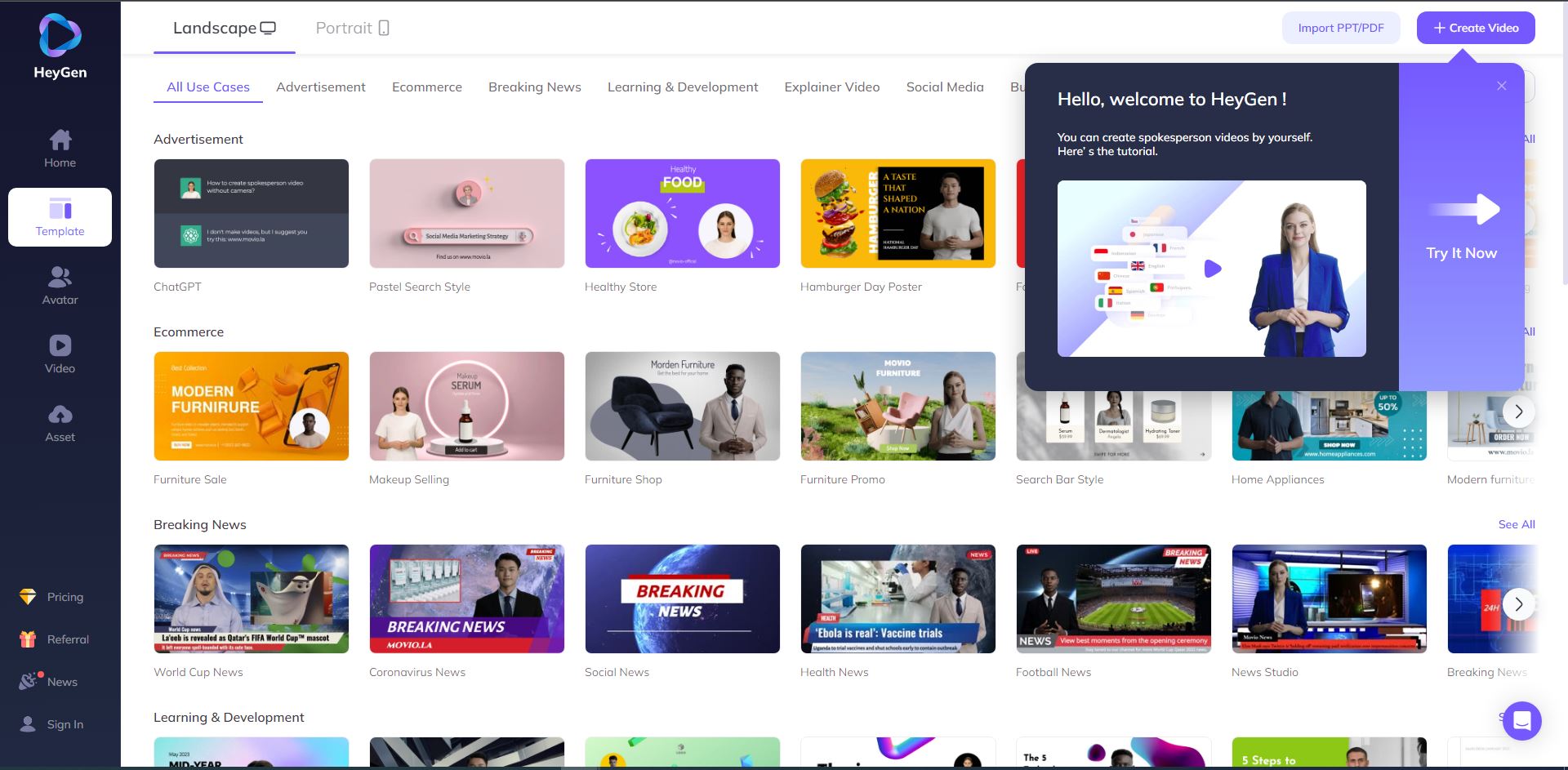1568x770 pixels.
Task: Open the Home Appliances template
Action: click(1330, 425)
